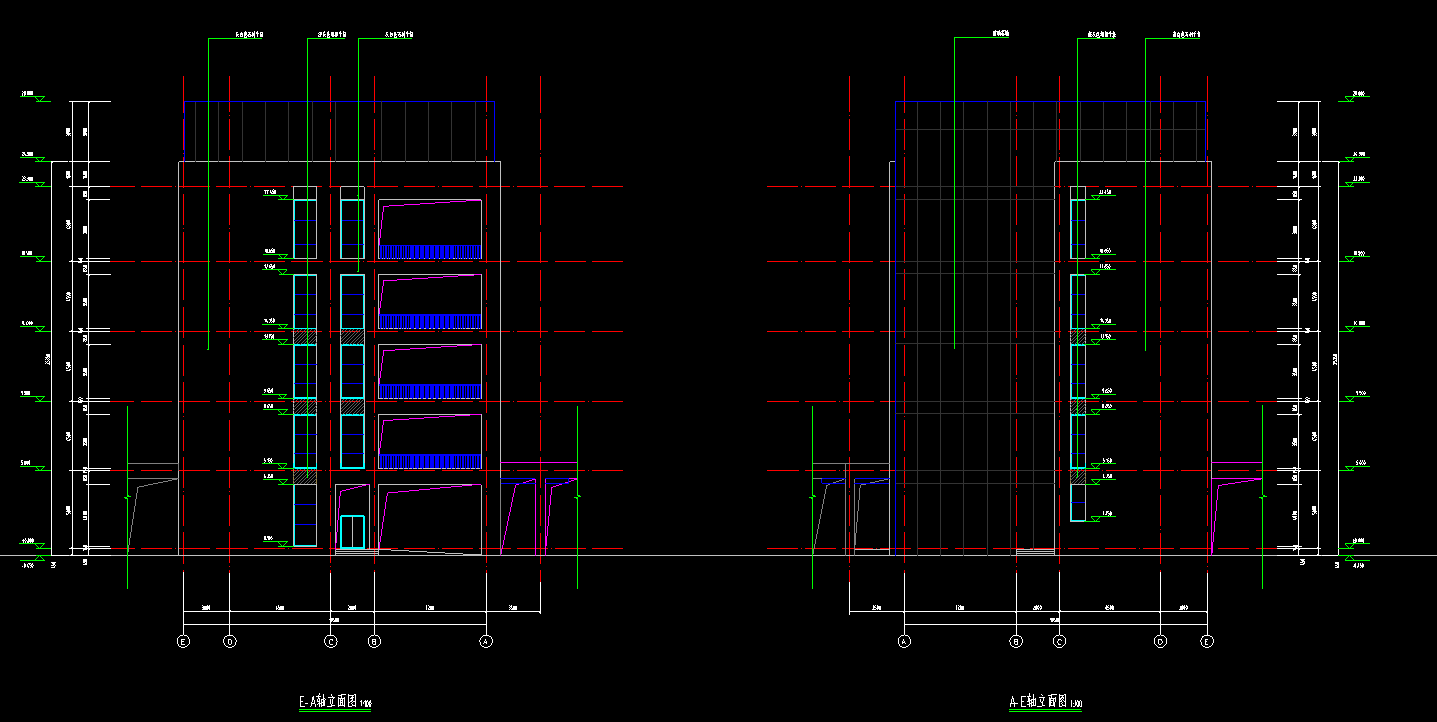The image size is (1437, 722).
Task: Select the A-E轴立面图 drawing title
Action: tap(1045, 703)
